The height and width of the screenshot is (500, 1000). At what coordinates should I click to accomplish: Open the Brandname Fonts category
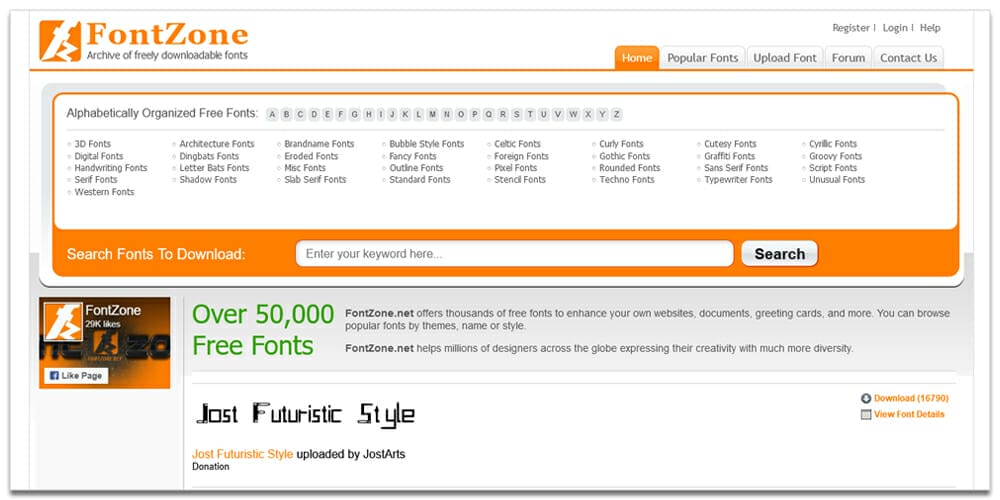pyautogui.click(x=319, y=144)
